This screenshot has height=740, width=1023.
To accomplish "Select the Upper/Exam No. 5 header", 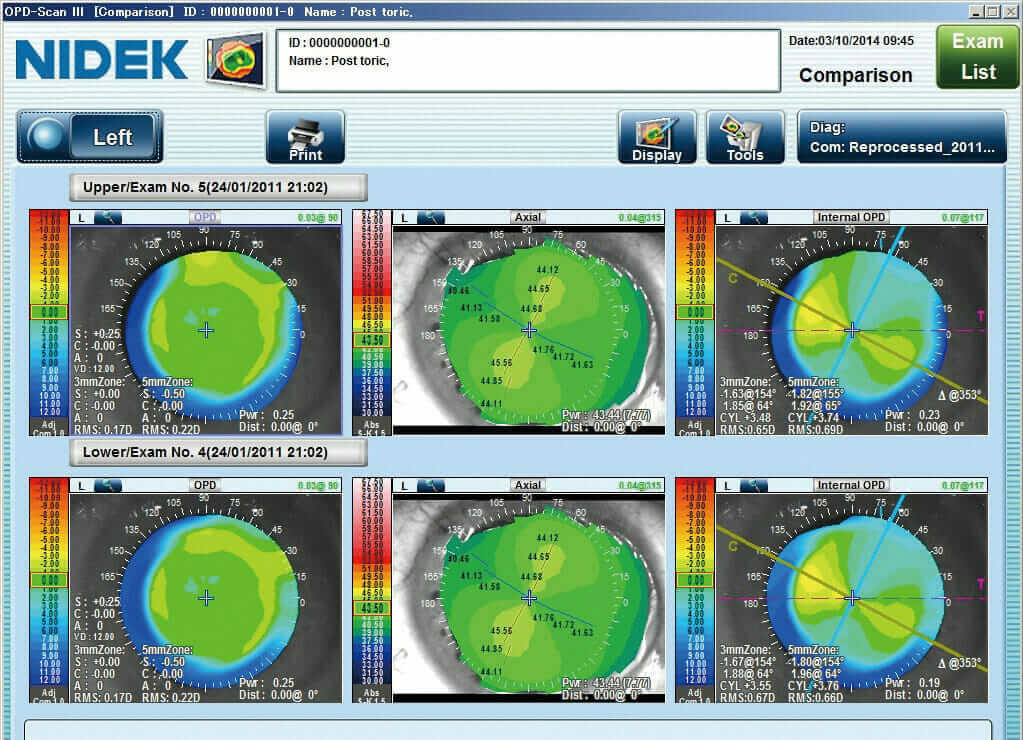I will click(218, 187).
